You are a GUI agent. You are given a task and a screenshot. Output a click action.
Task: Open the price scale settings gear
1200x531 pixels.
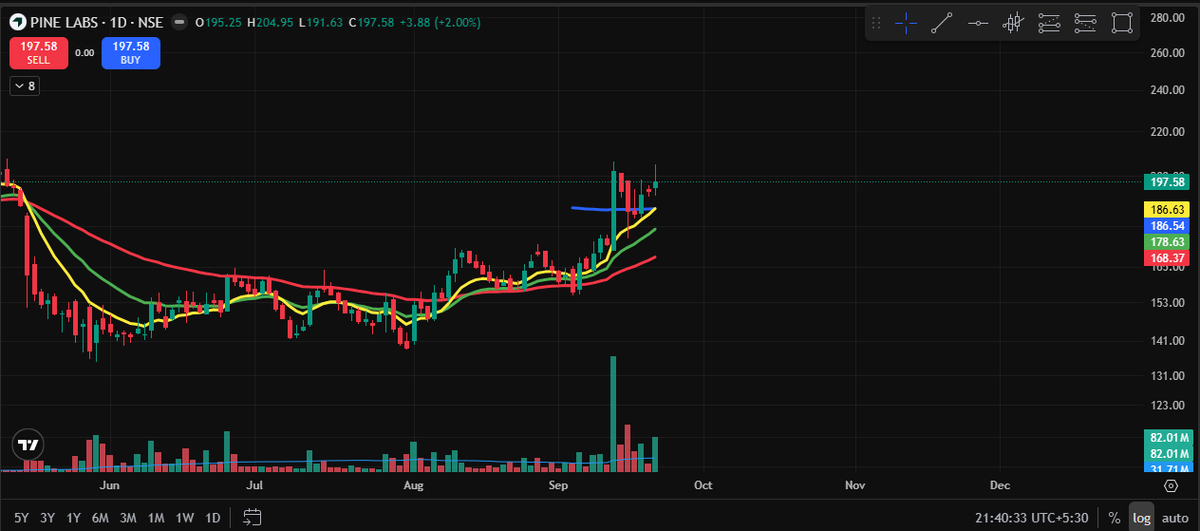[1171, 485]
